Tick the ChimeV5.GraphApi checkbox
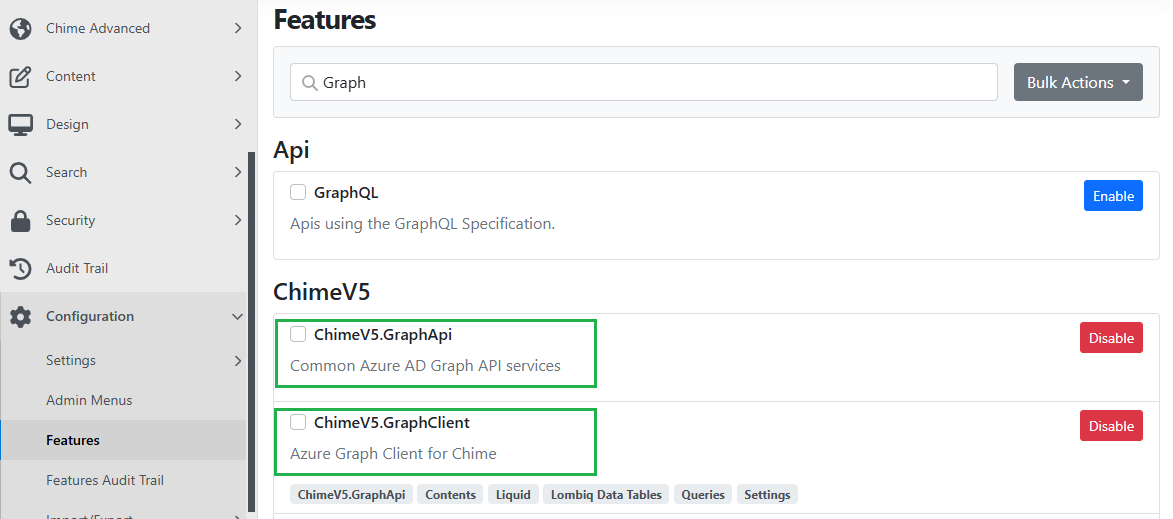This screenshot has width=1173, height=519. 298,334
